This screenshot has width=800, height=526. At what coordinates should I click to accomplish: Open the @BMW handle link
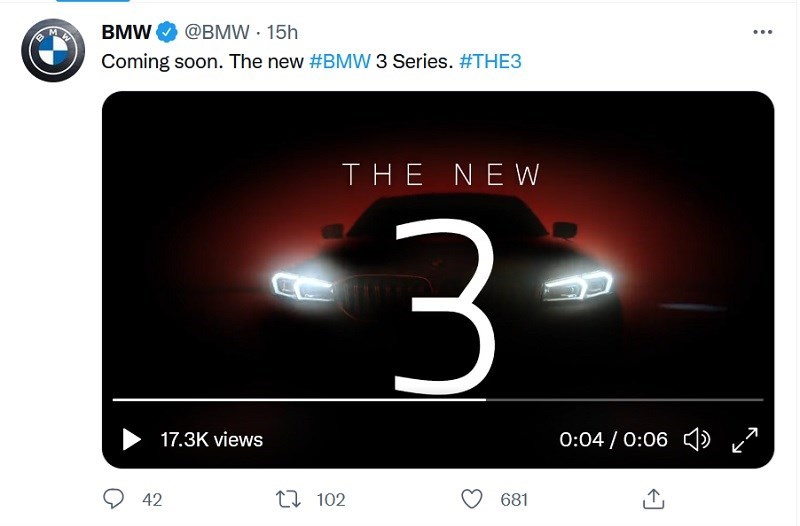[x=217, y=31]
